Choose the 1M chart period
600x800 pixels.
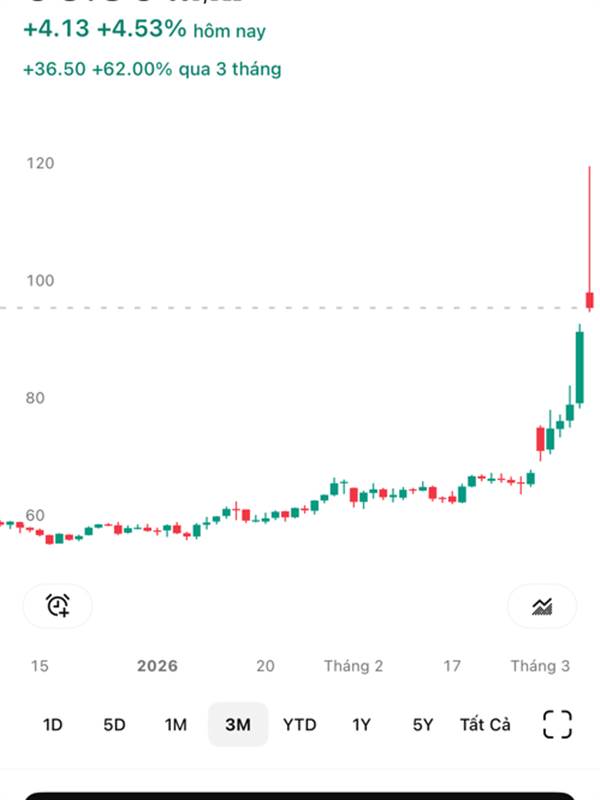[176, 725]
